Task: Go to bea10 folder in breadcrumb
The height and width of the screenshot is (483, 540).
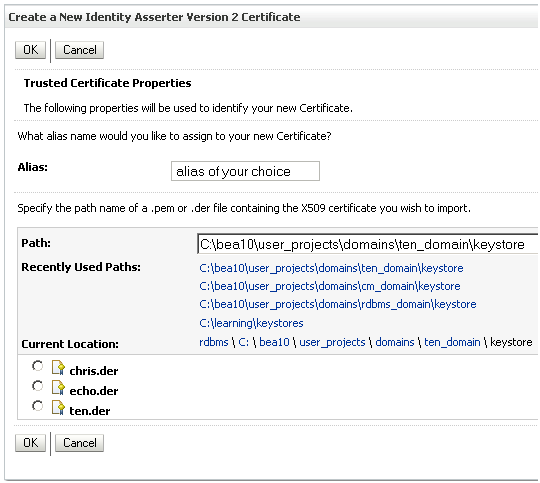Action: 274,342
